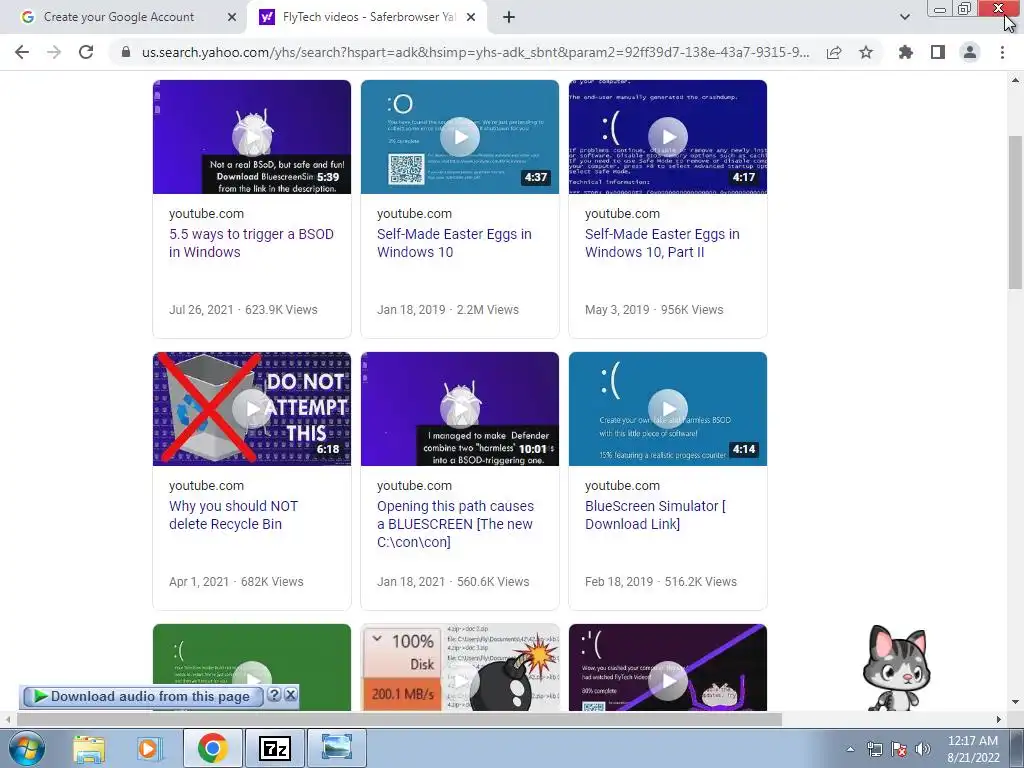Click youtube.com above 5.5 ways to trigger
The image size is (1024, 768).
click(206, 214)
